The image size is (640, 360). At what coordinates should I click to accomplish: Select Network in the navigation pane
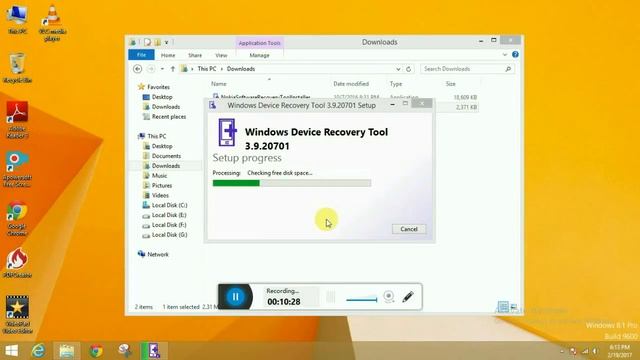158,254
